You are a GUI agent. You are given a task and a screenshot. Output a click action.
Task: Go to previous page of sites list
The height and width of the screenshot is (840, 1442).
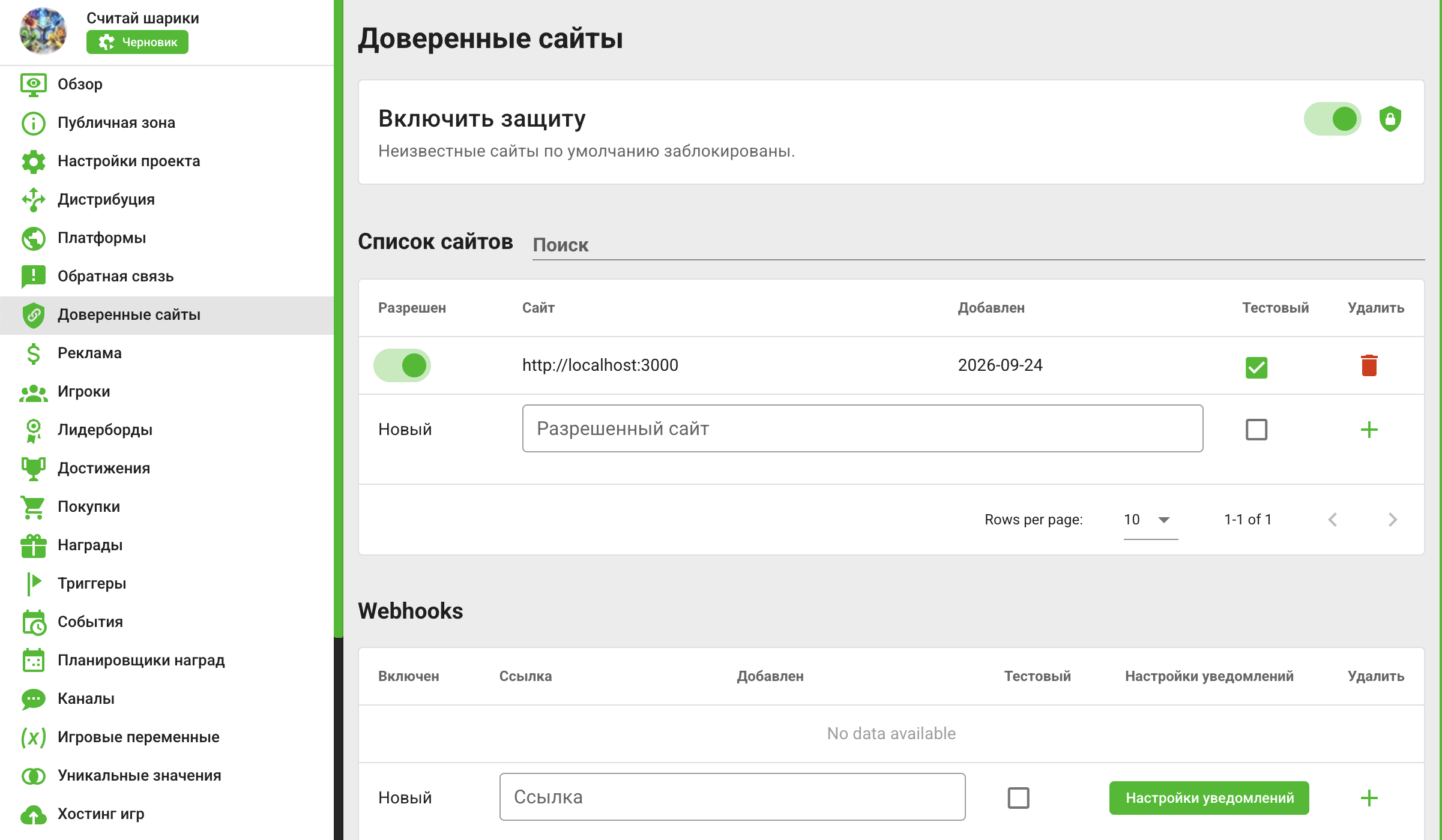tap(1333, 520)
